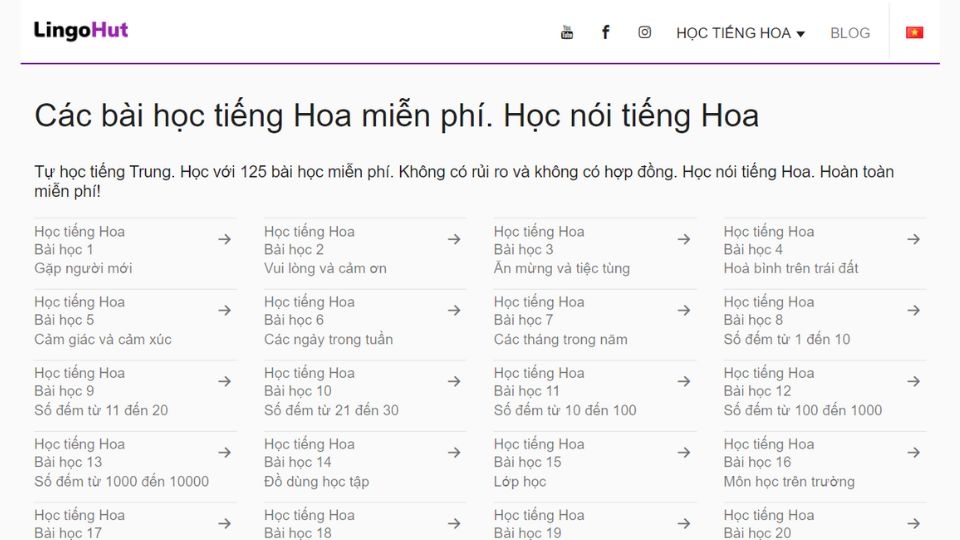Select the Bài học 19 text
960x540 pixels.
(527, 533)
